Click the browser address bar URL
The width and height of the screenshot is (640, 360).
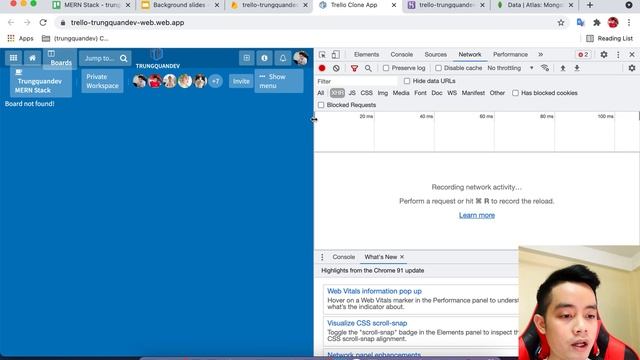[x=127, y=23]
